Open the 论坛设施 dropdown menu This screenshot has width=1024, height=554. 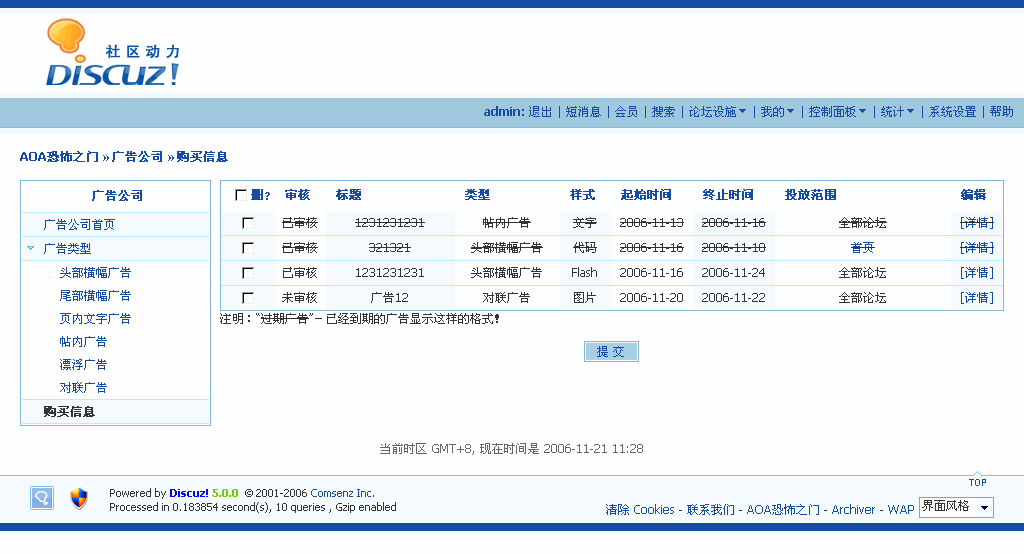(717, 112)
